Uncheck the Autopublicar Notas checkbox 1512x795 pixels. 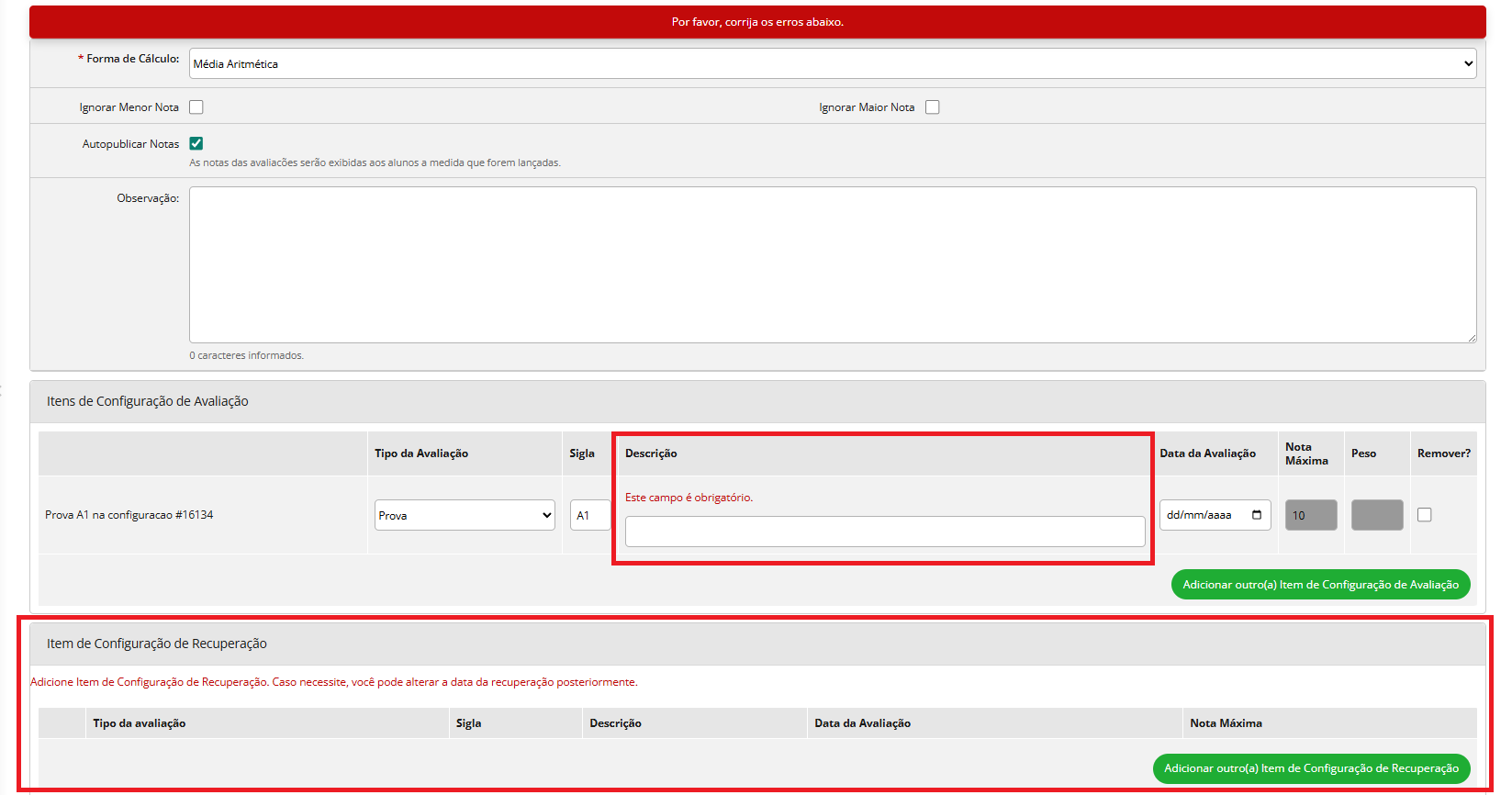pyautogui.click(x=196, y=143)
